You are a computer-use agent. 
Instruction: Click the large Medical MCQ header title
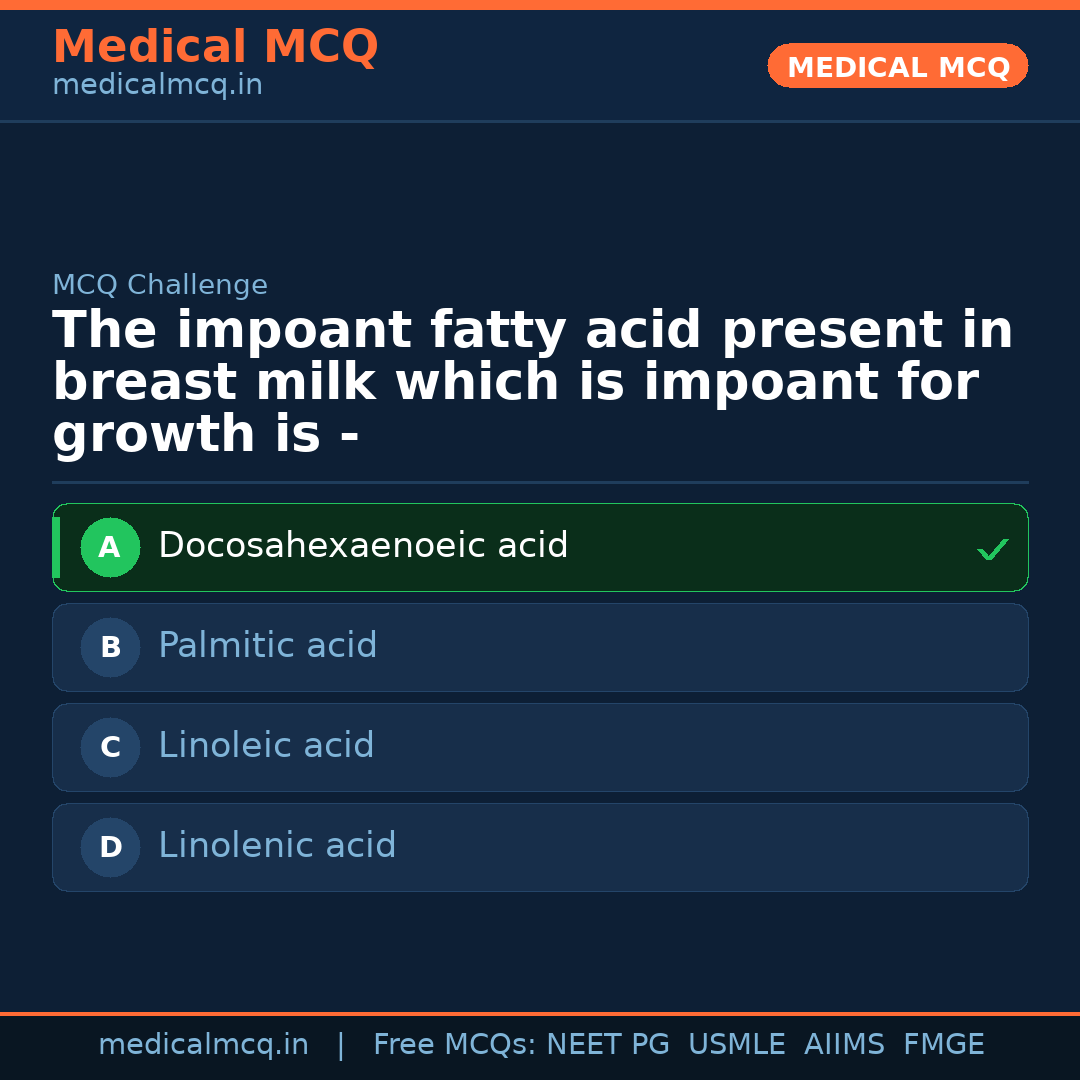click(x=215, y=47)
